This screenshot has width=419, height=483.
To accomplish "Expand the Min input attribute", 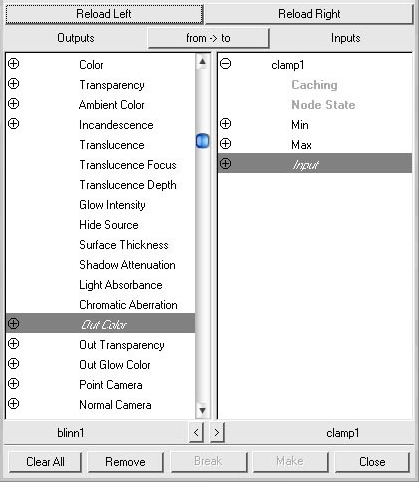I will [x=226, y=124].
